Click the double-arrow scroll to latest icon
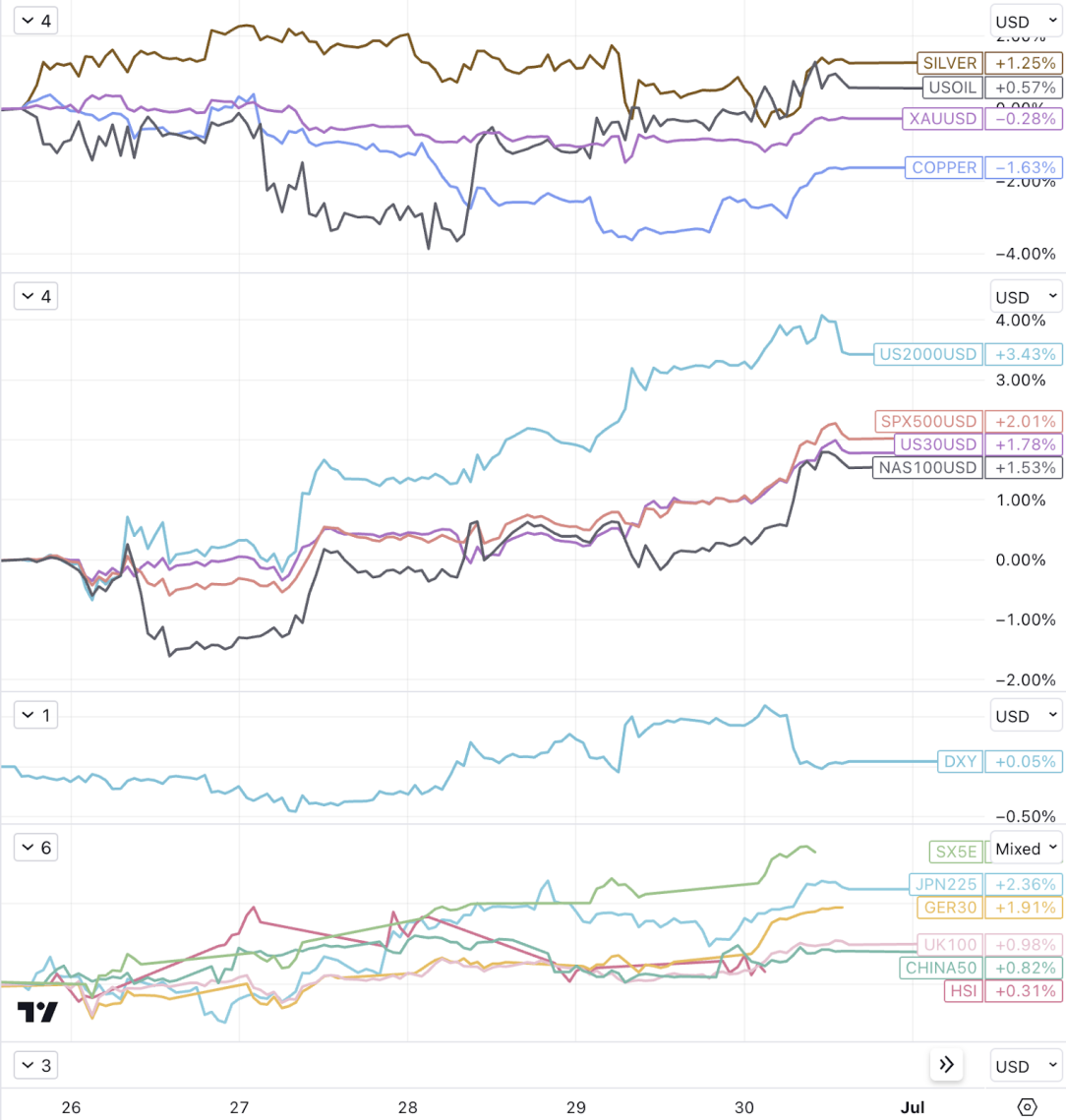The height and width of the screenshot is (1120, 1066). pyautogui.click(x=947, y=1065)
